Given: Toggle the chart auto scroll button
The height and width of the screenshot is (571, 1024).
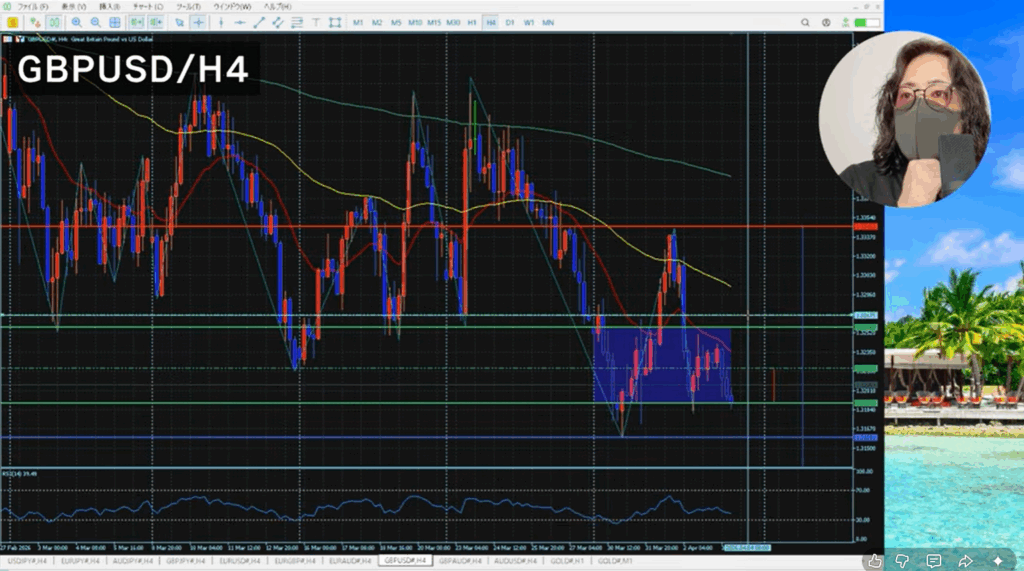Looking at the screenshot, I should [x=137, y=21].
